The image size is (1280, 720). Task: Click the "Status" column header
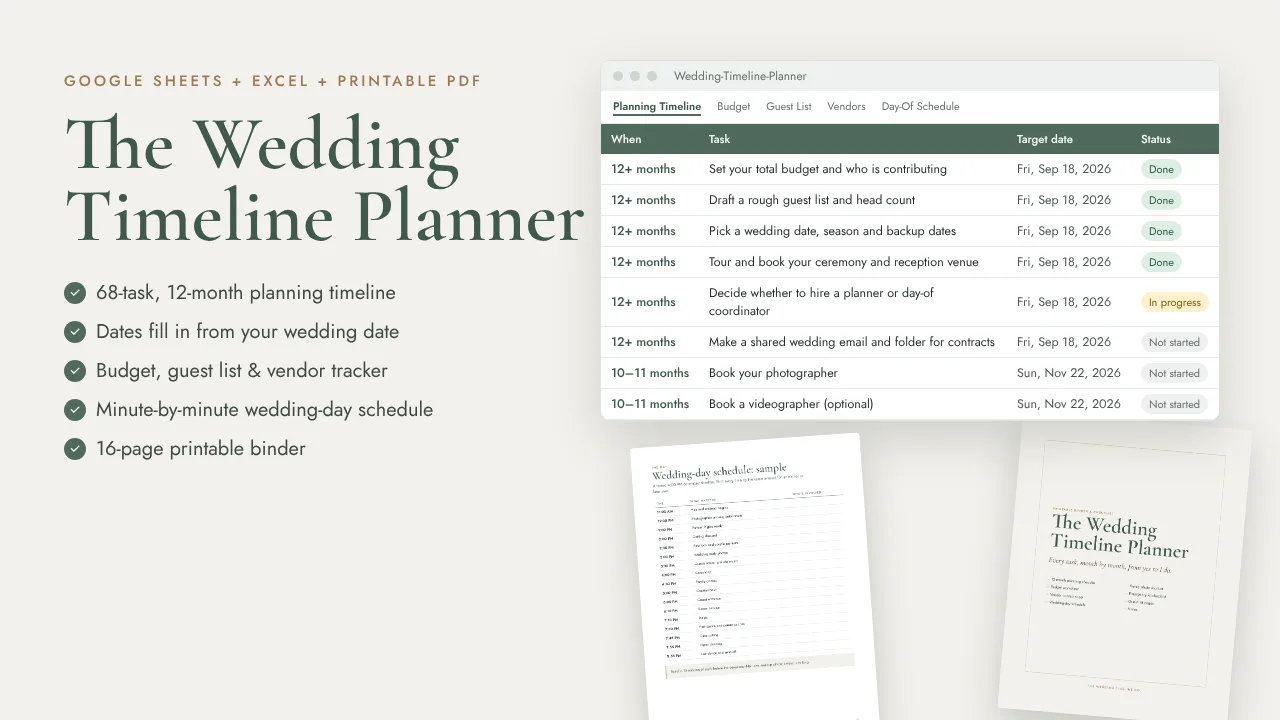(x=1156, y=139)
